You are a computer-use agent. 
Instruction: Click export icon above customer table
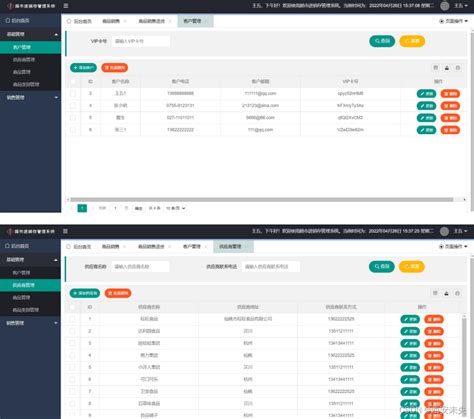tap(447, 68)
